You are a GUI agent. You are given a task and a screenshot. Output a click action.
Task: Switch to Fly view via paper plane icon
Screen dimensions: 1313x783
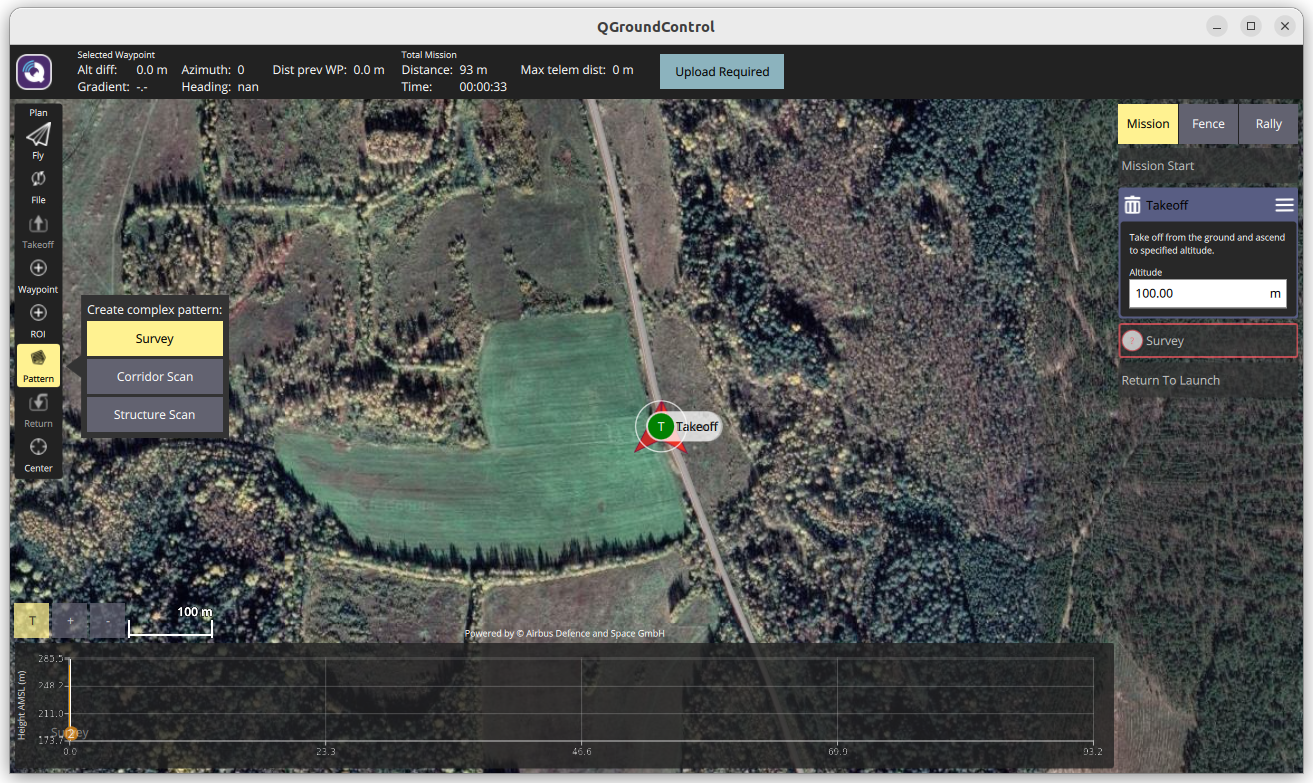pyautogui.click(x=38, y=136)
